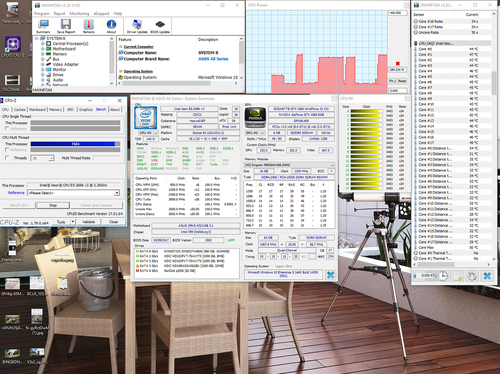Image resolution: width=500 pixels, height=374 pixels.
Task: Expand the Central Processor(s) tree node
Action: [x=43, y=44]
